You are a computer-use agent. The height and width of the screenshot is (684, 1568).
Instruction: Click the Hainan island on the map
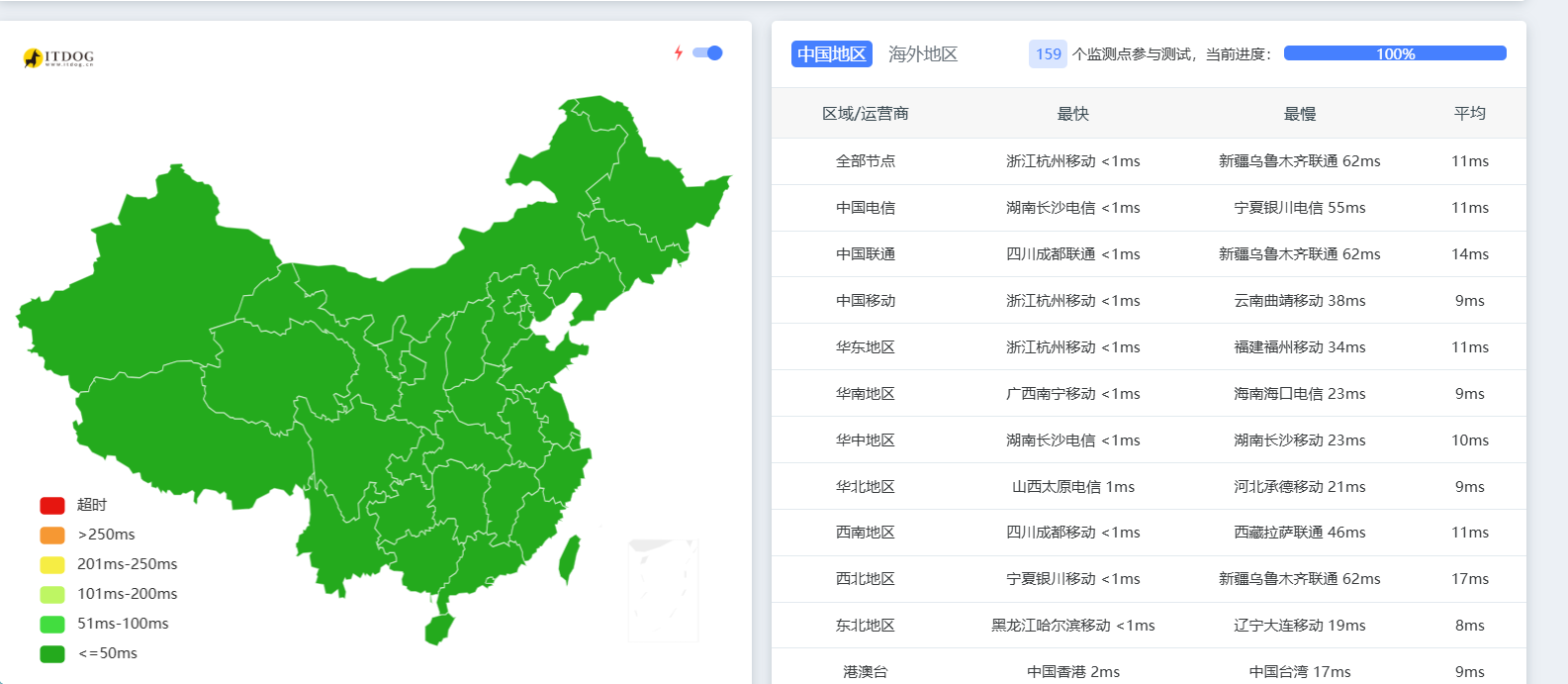pos(438,629)
